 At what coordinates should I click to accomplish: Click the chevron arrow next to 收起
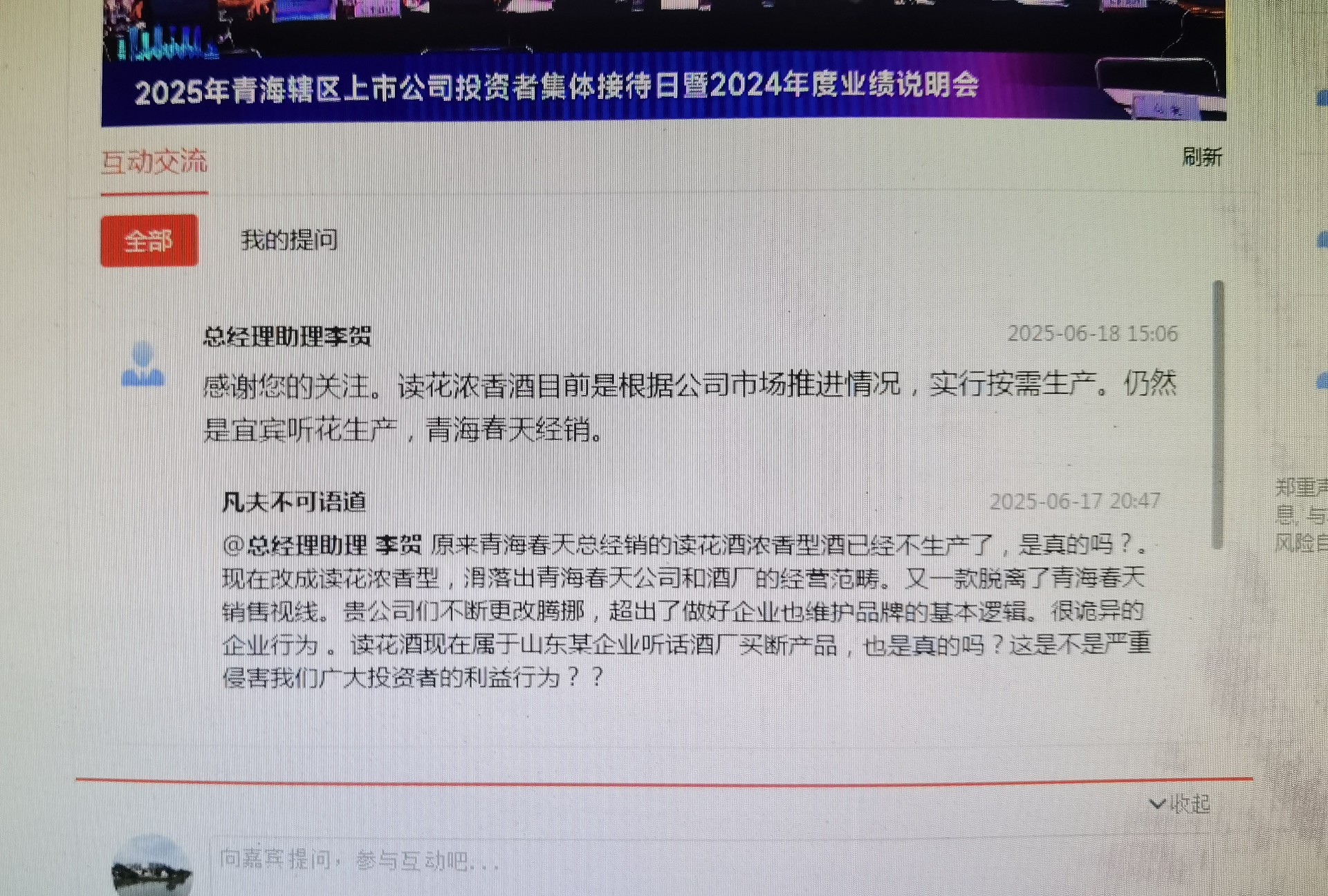[x=1157, y=804]
